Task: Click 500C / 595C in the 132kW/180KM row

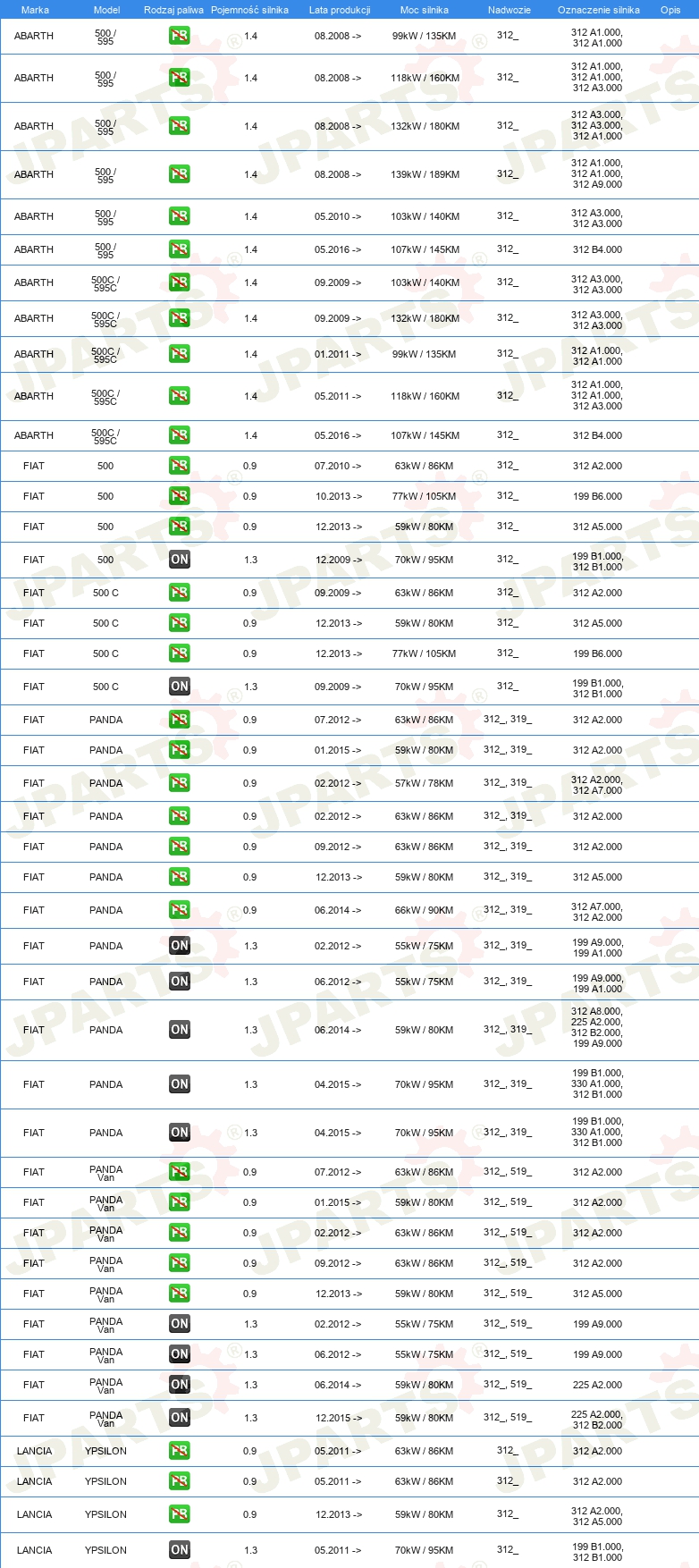Action: (105, 318)
